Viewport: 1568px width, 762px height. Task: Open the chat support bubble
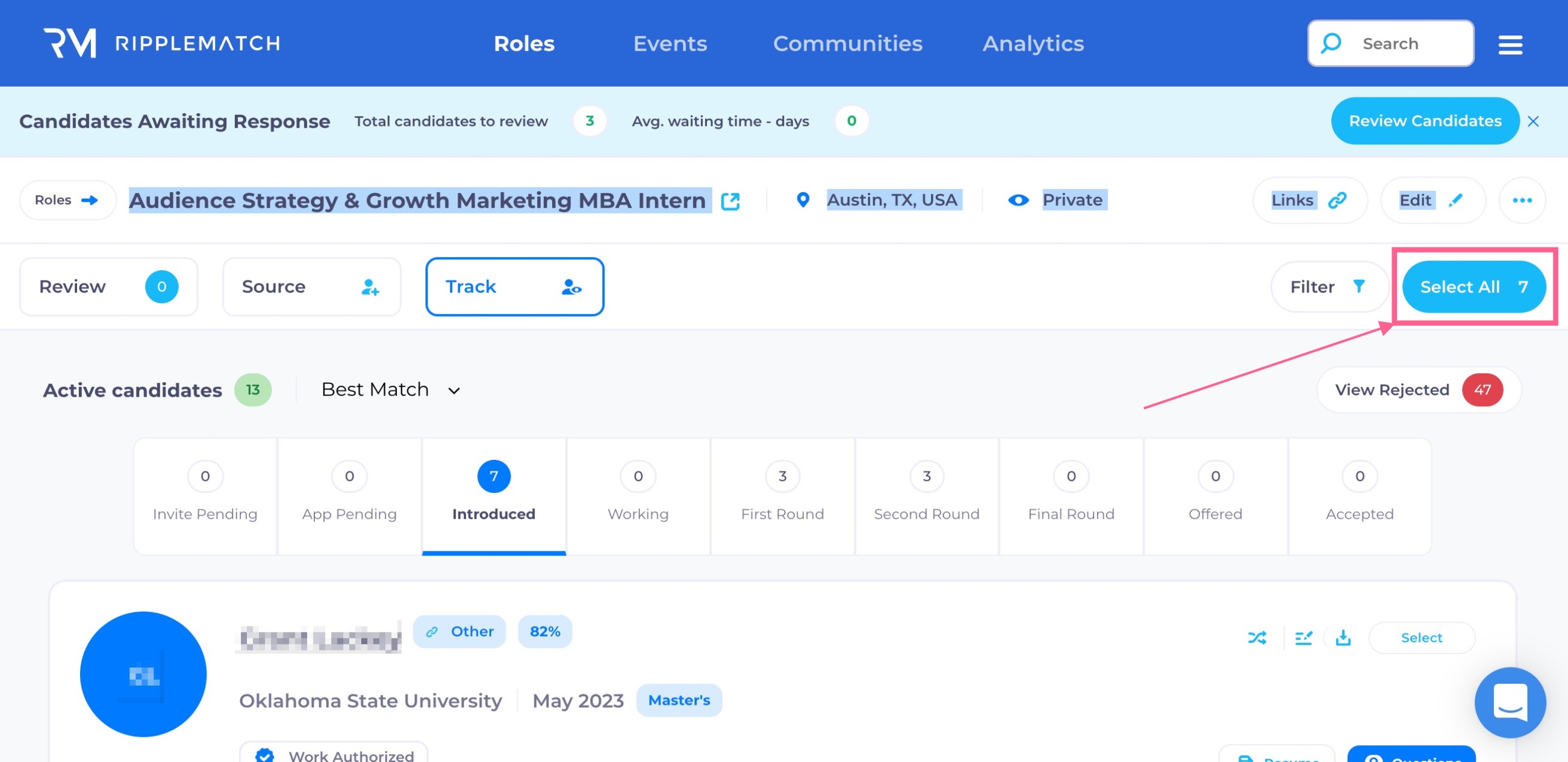click(1510, 702)
